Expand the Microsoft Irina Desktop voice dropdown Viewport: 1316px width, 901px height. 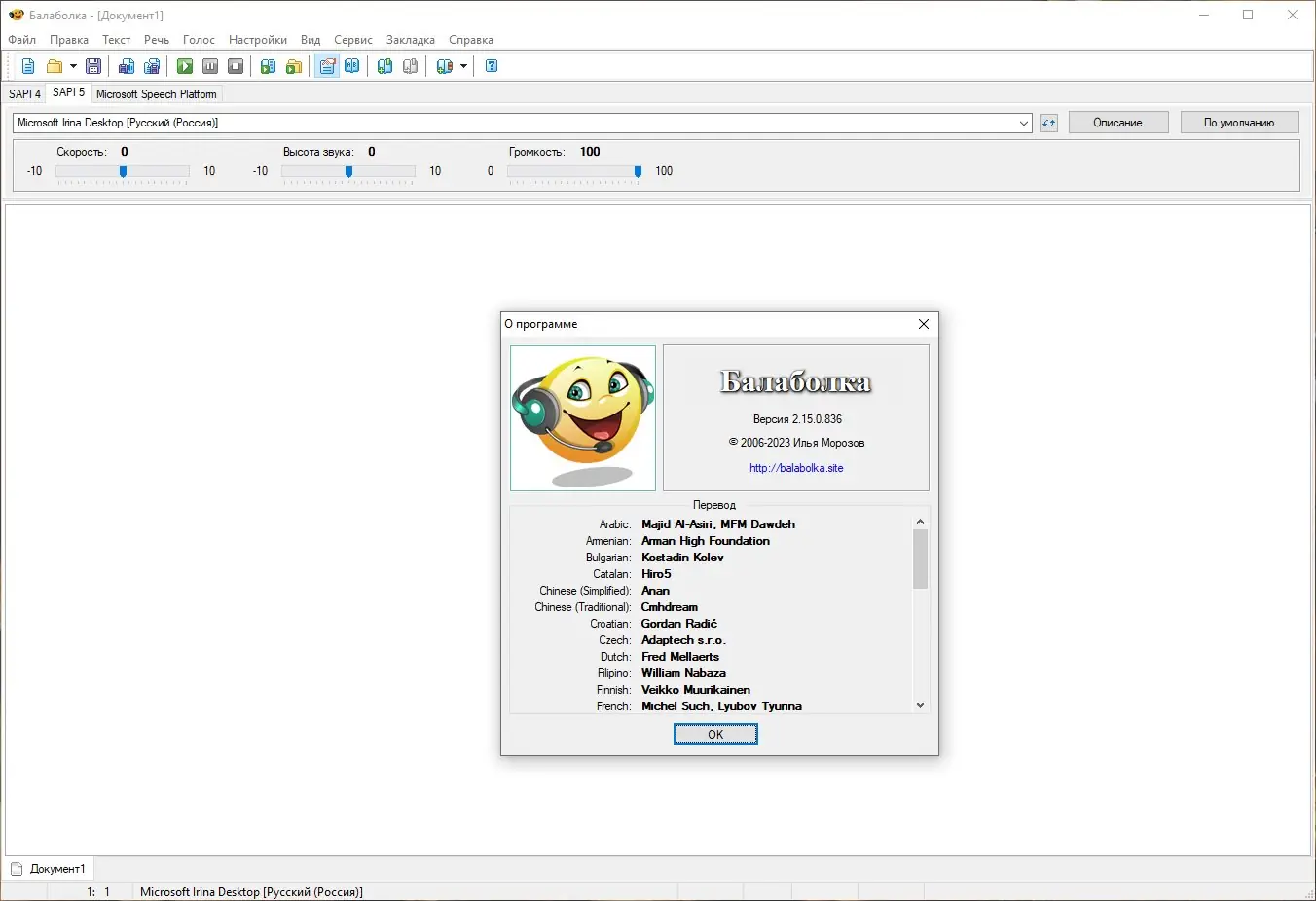click(1024, 123)
